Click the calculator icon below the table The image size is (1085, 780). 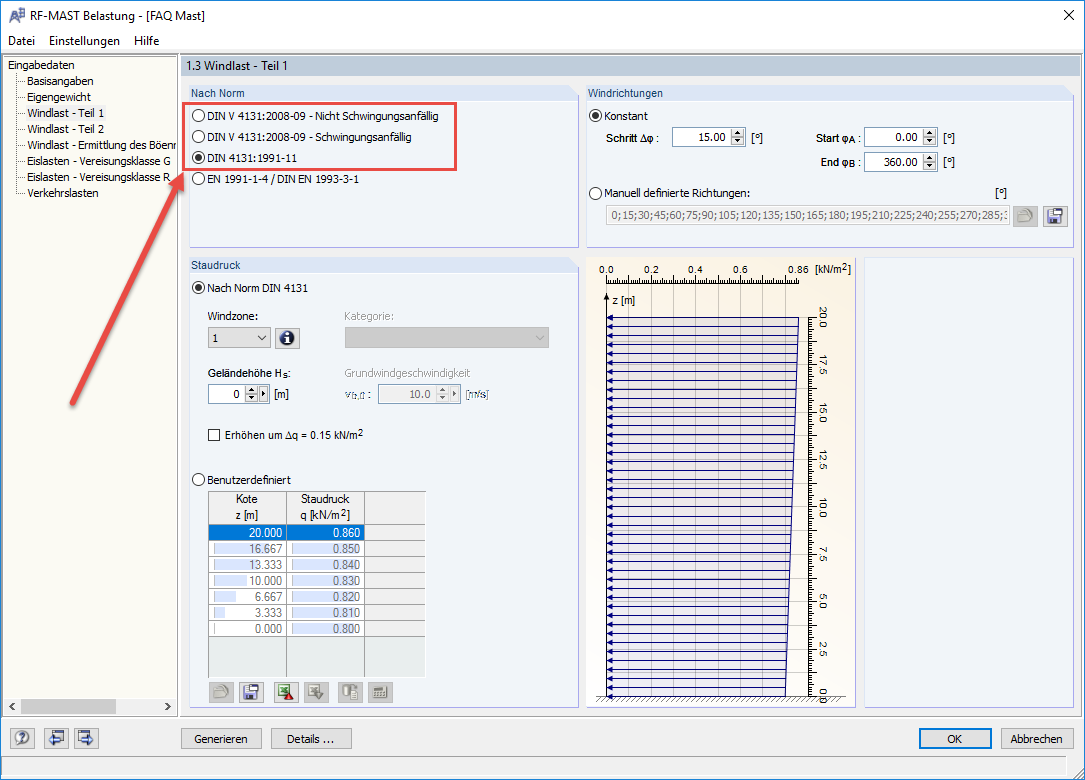pyautogui.click(x=380, y=692)
